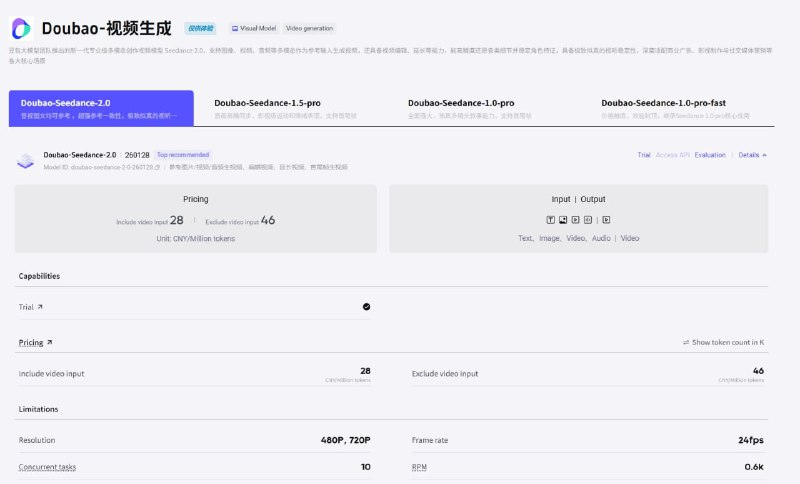Click the Concurrent tasks value 10
Image resolution: width=800 pixels, height=484 pixels.
coord(366,467)
